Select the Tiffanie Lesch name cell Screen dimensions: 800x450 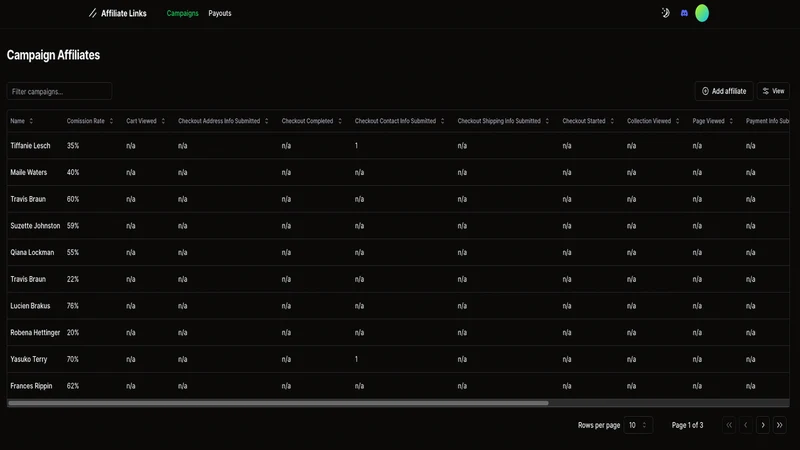(30, 145)
